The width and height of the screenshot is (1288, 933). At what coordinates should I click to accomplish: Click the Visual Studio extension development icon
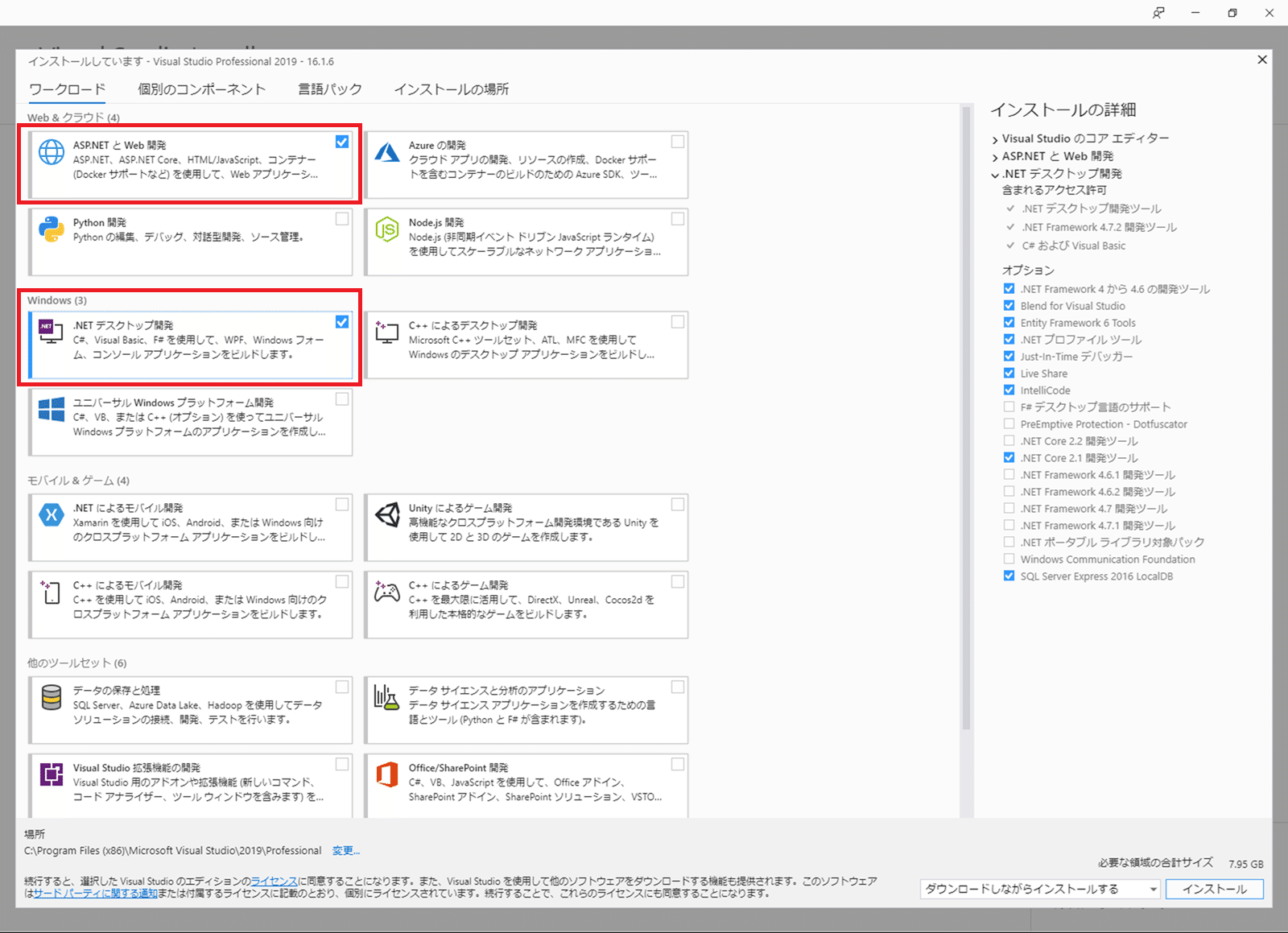[52, 774]
